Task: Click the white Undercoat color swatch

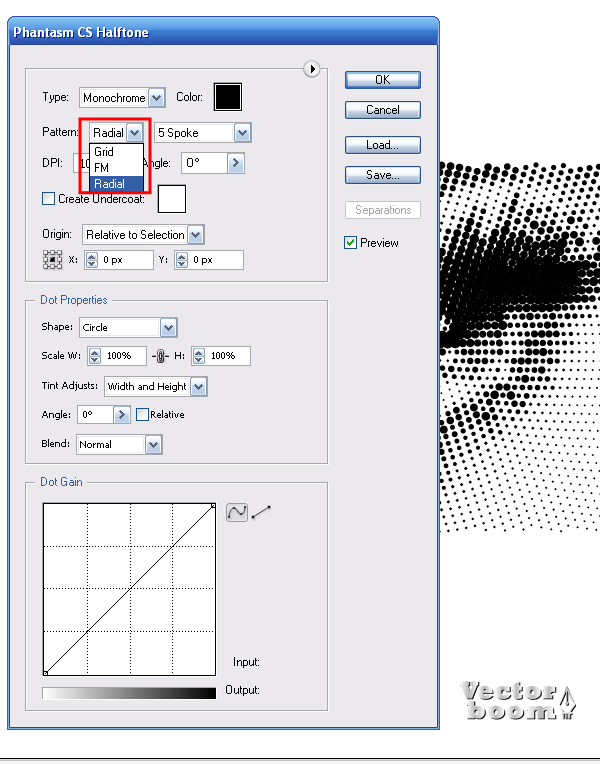Action: tap(172, 199)
